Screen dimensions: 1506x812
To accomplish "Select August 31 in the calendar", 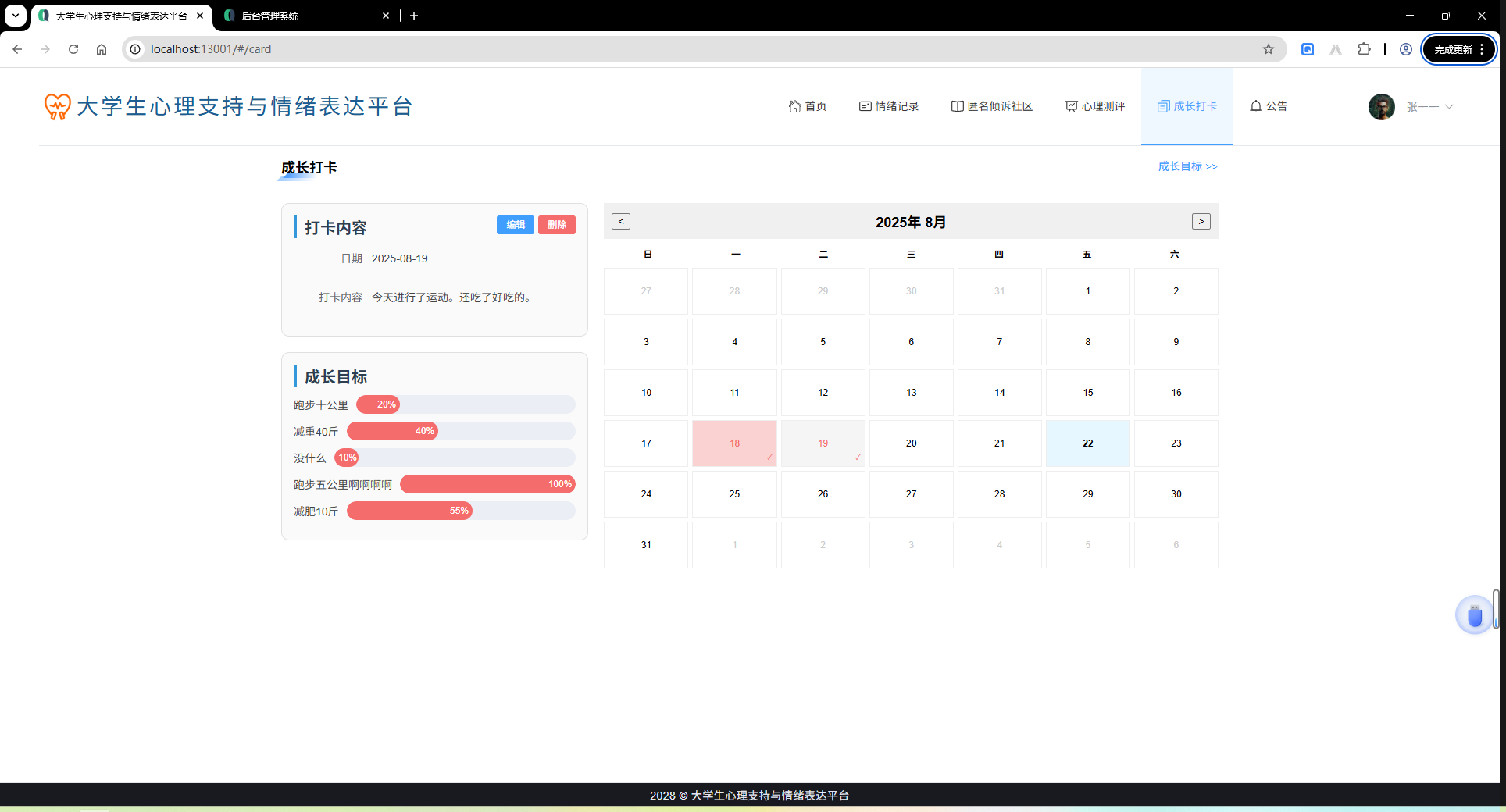I will [646, 545].
